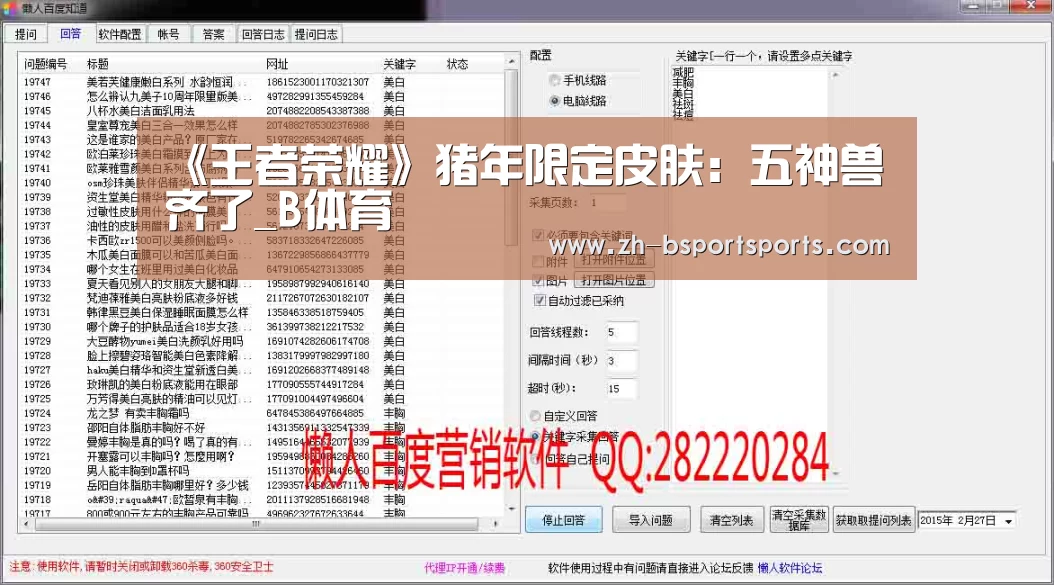1054x585 pixels.
Task: Open the 帐号 tab
Action: (168, 34)
